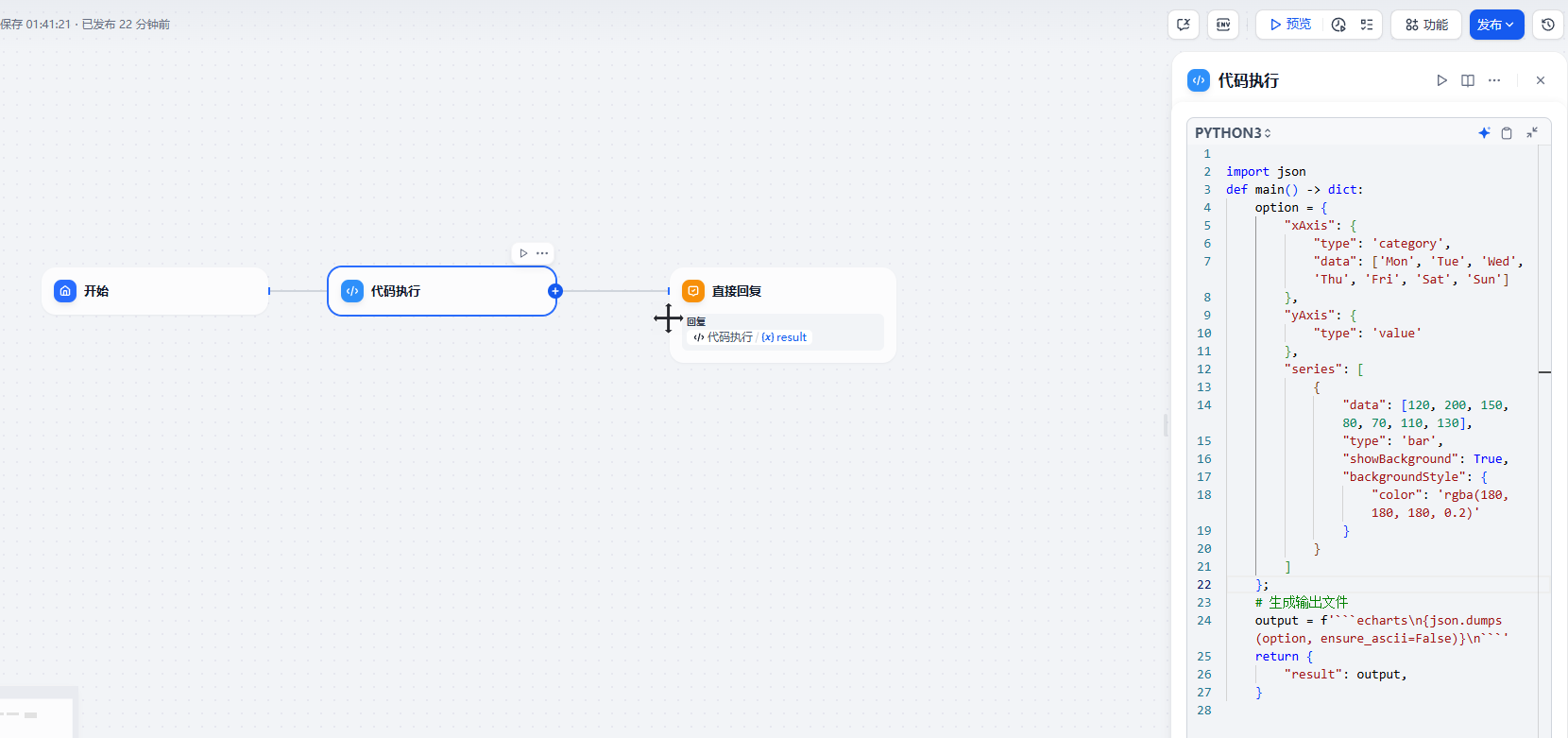Copy code with the clipboard icon
The image size is (1568, 738).
point(1507,133)
